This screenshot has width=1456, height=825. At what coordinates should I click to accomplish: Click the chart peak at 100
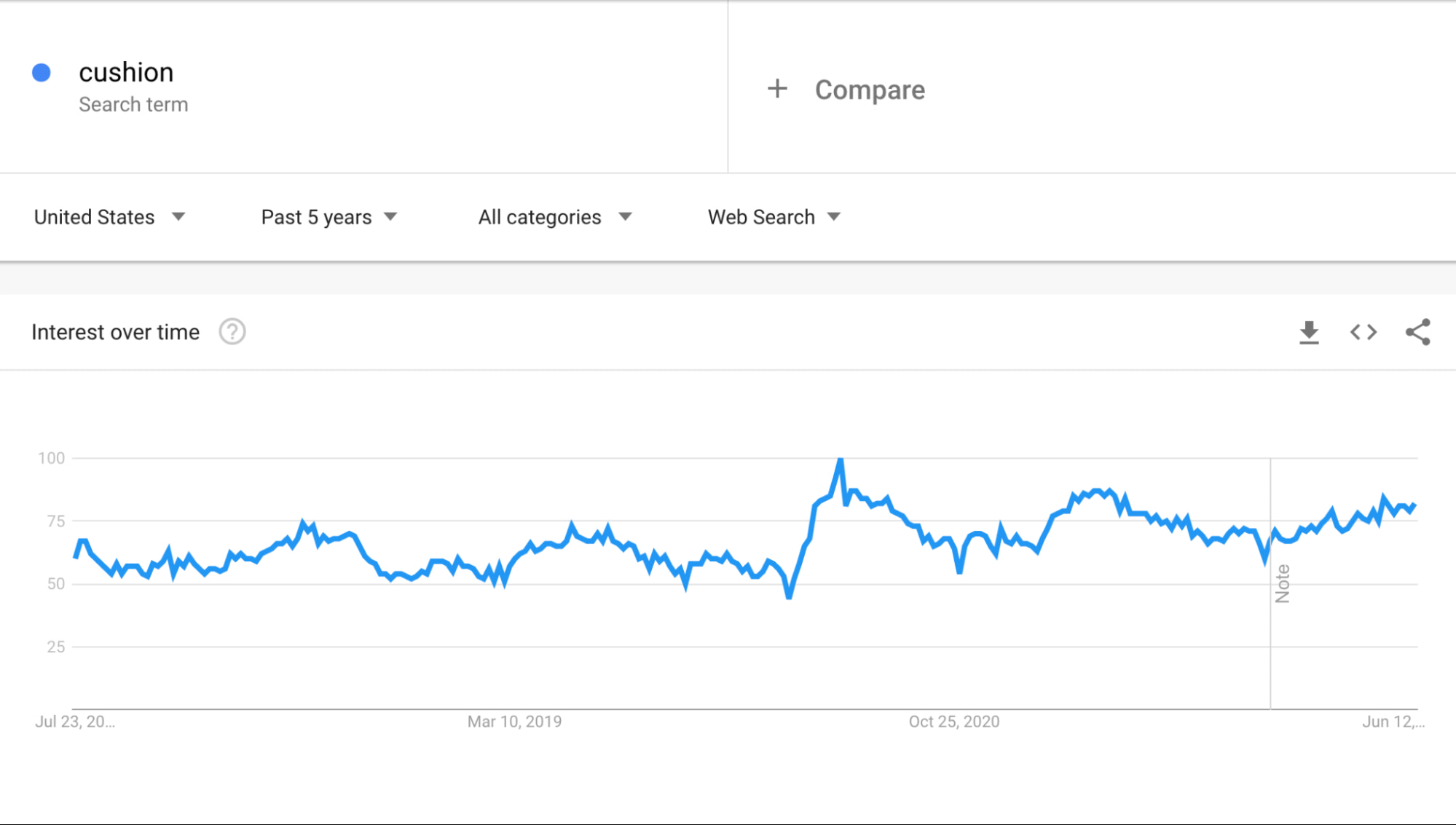[x=841, y=460]
